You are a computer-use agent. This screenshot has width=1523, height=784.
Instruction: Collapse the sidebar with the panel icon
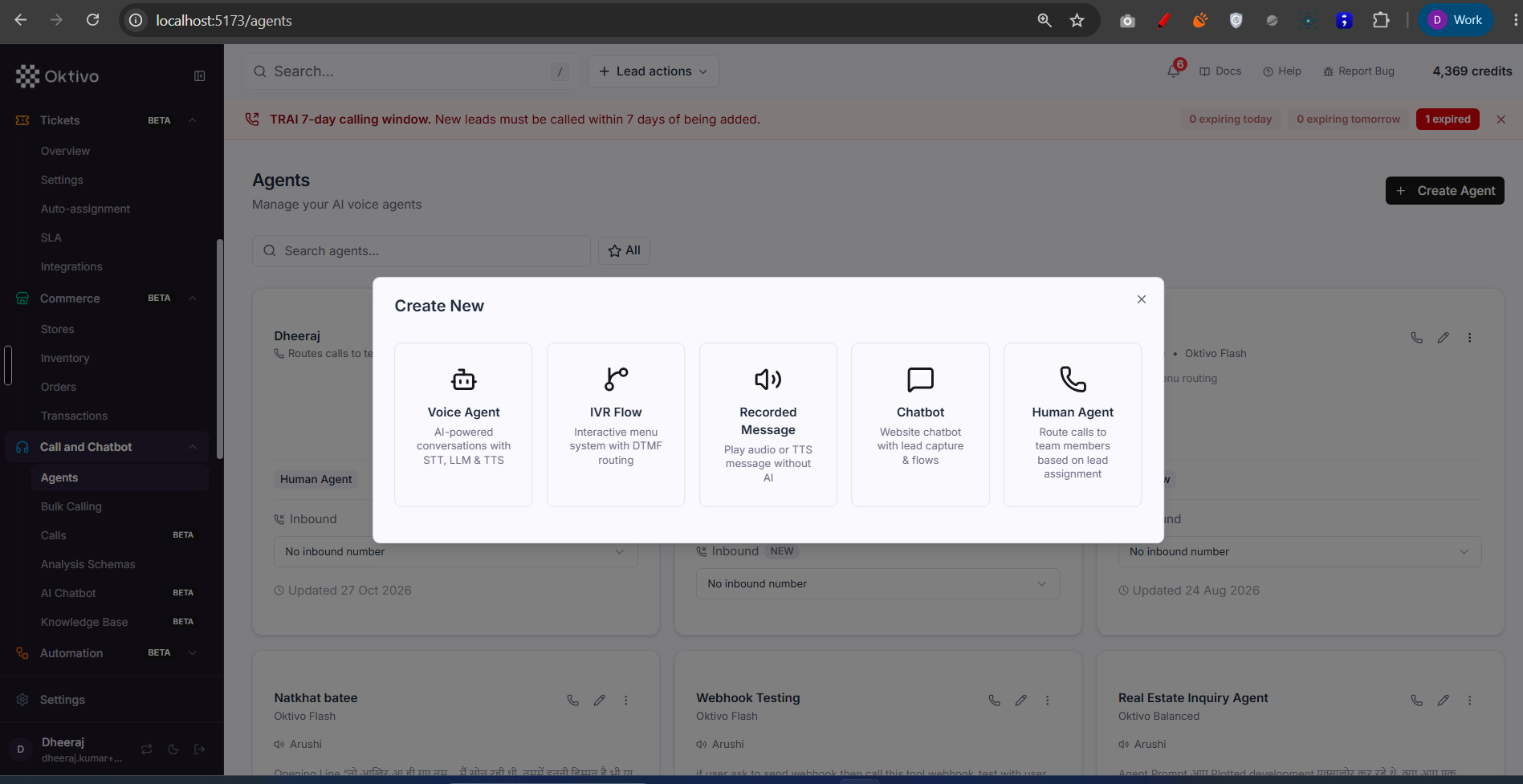click(x=200, y=76)
